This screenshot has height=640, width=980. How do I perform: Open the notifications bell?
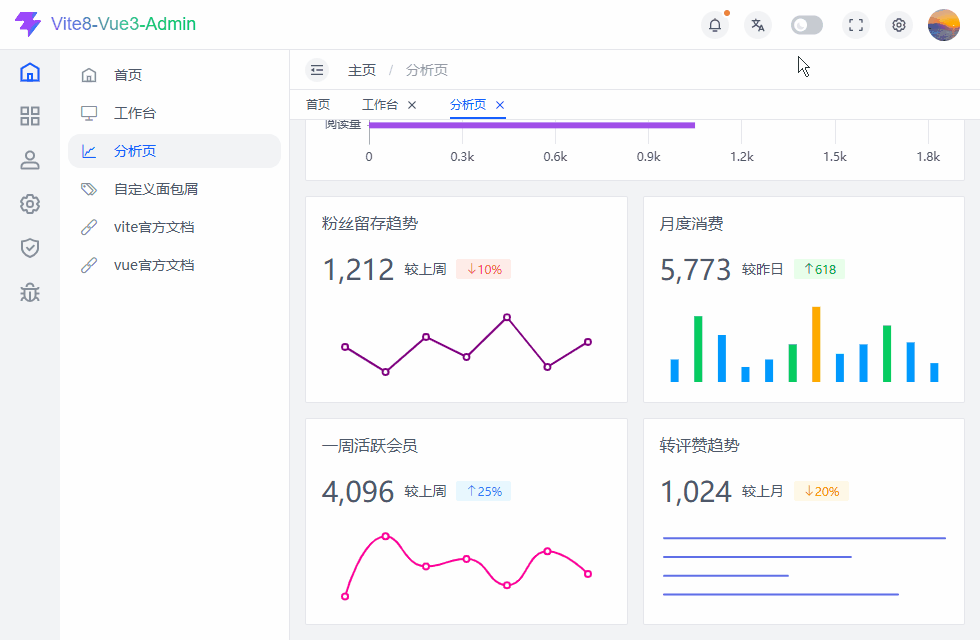pos(715,25)
